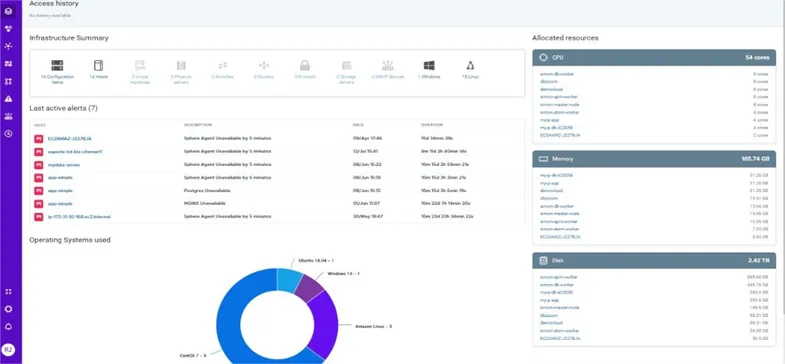The image size is (785, 364).
Task: Open the settings gear icon in sidebar
Action: click(9, 309)
